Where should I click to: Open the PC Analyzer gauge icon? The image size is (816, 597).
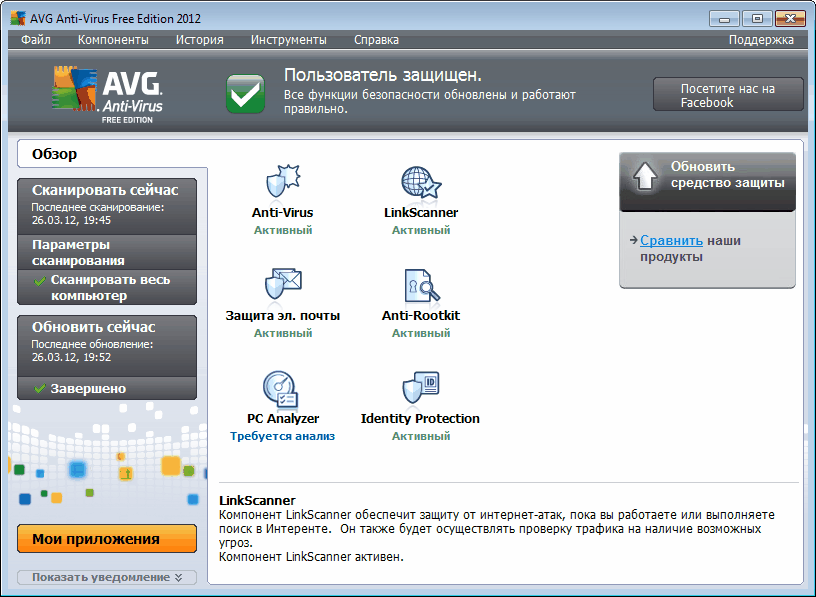[280, 388]
